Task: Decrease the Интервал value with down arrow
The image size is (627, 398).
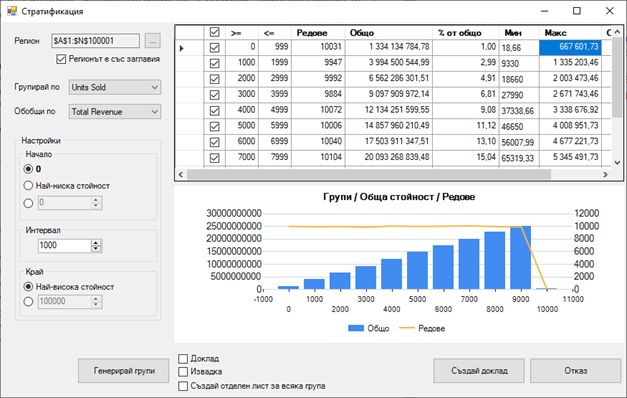Action: (96, 249)
